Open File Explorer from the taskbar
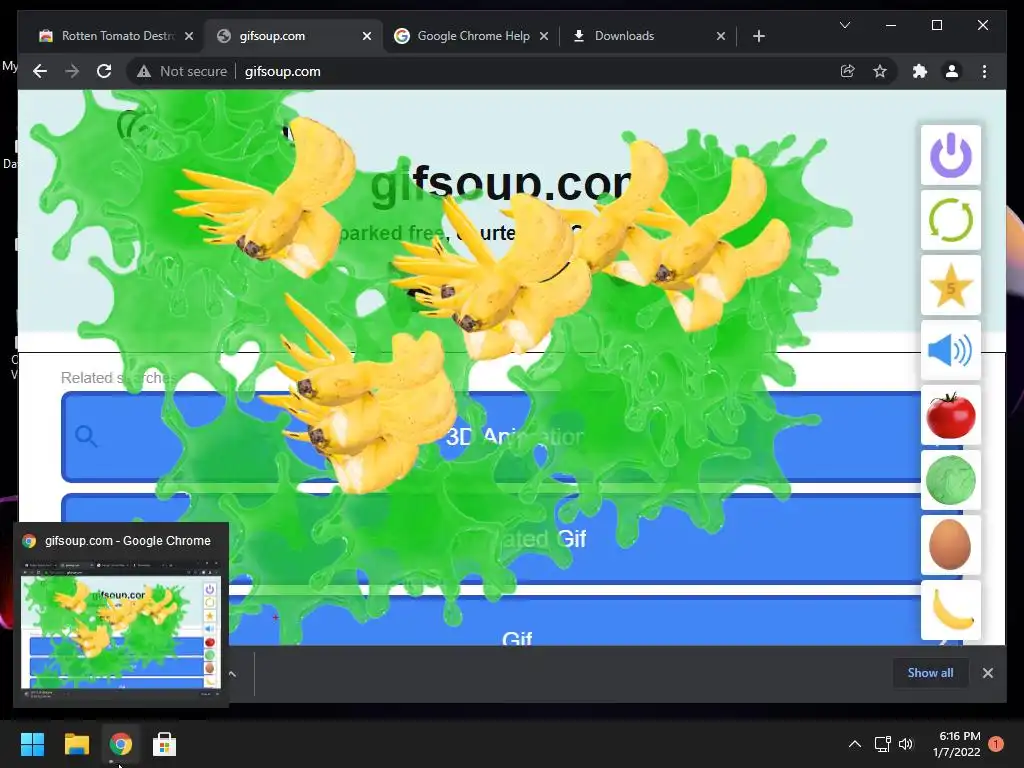This screenshot has height=768, width=1024. click(x=76, y=744)
